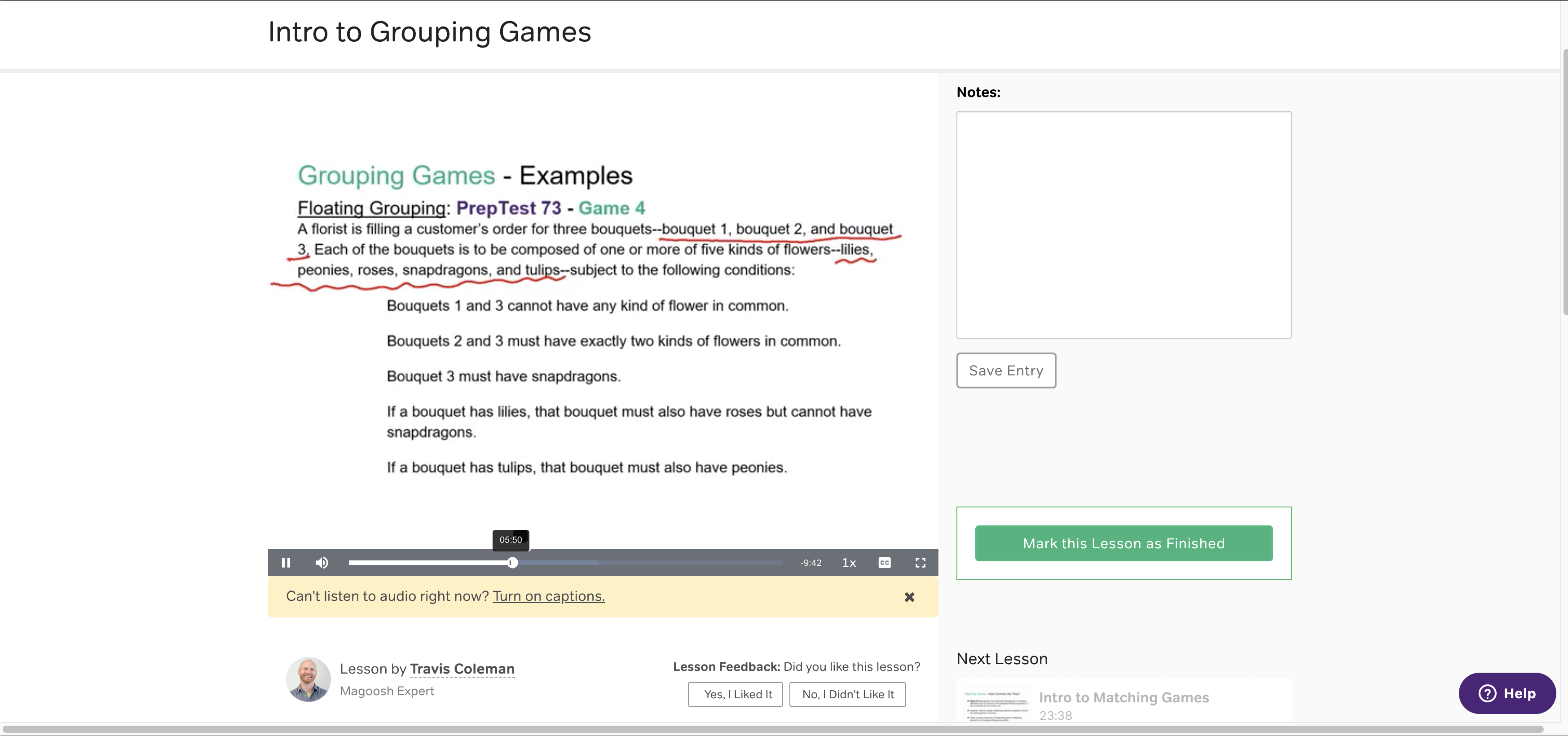The image size is (1568, 736).
Task: Mark this Lesson as Finished
Action: click(x=1123, y=543)
